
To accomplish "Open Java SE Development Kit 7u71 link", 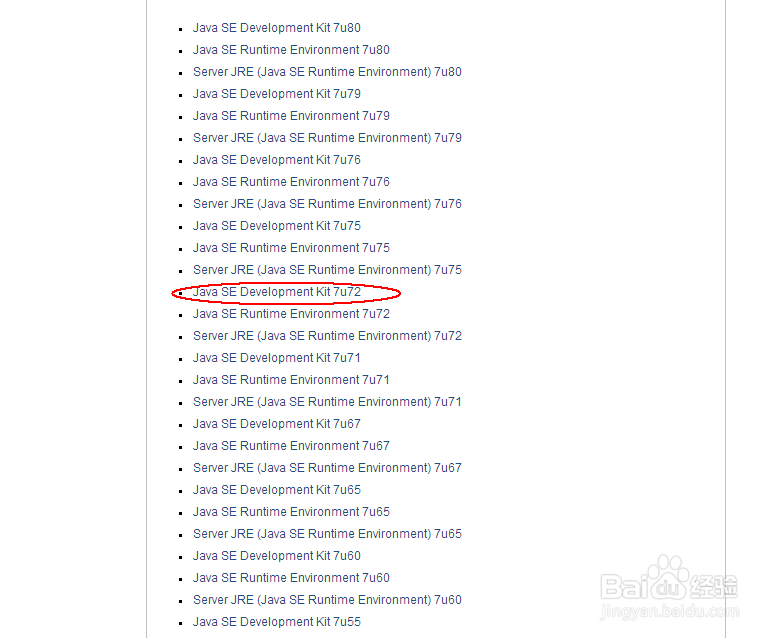I will pos(277,358).
